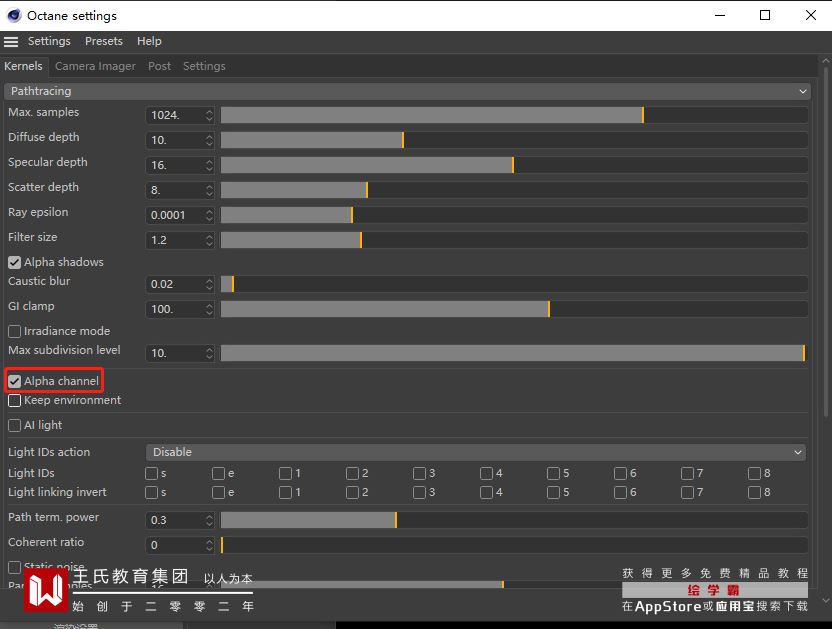The image size is (832, 629).
Task: Click the Filter size spinner arrows
Action: (210, 240)
